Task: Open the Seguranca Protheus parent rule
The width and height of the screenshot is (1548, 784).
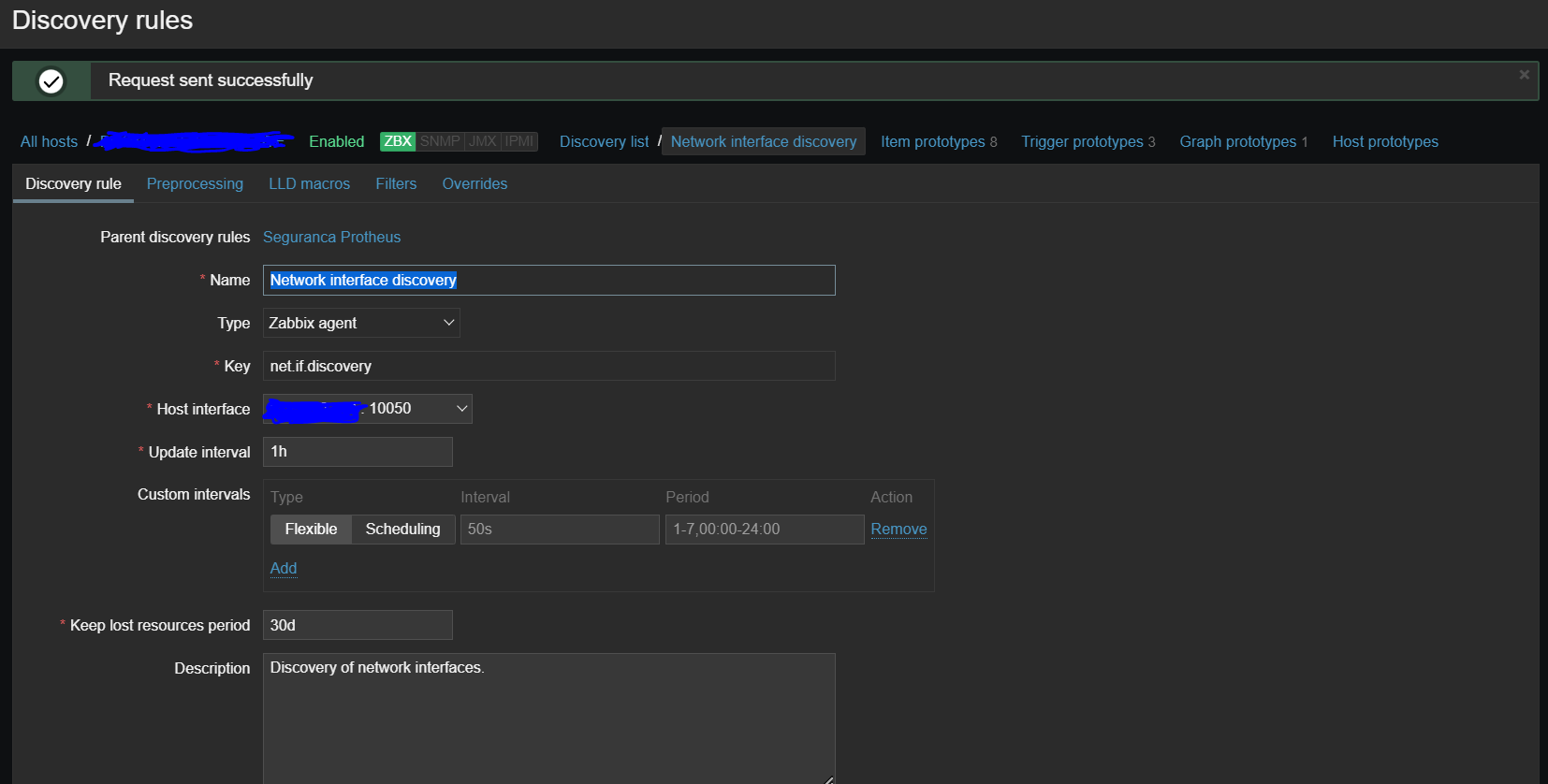Action: (331, 238)
